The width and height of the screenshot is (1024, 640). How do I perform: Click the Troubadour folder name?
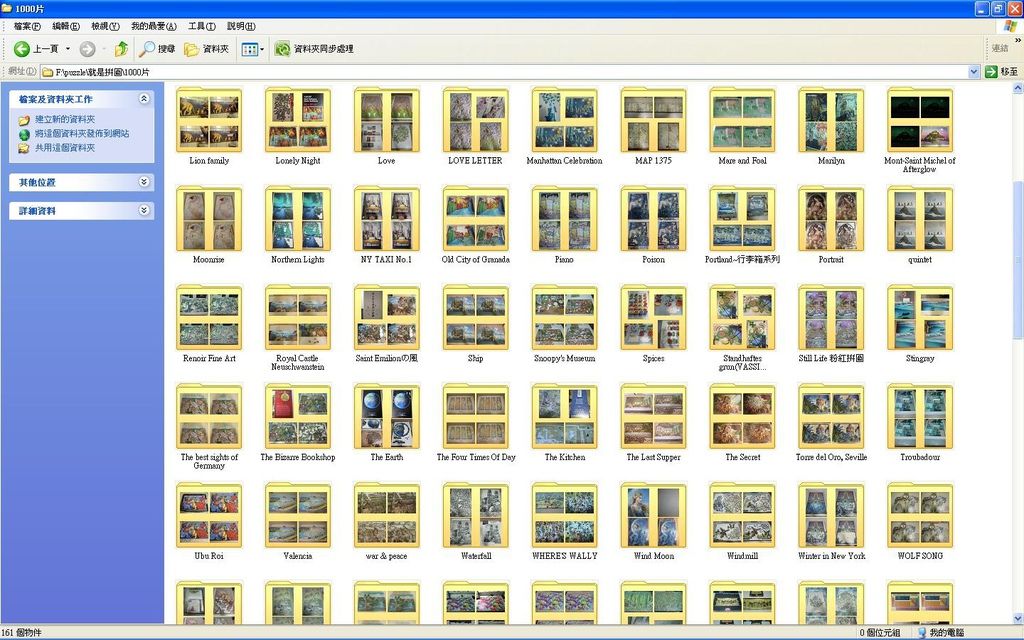(x=920, y=457)
